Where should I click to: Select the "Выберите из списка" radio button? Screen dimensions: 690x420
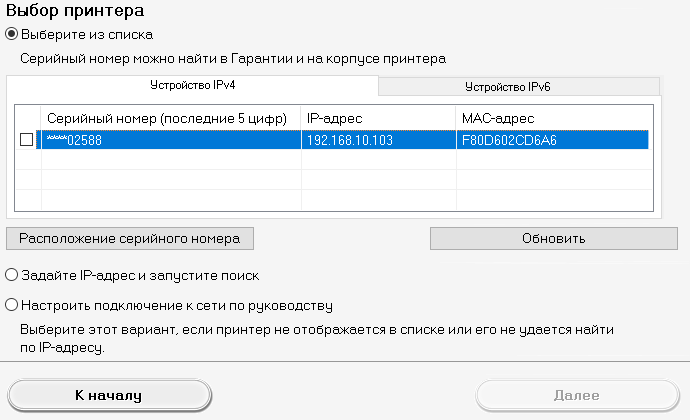(12, 34)
